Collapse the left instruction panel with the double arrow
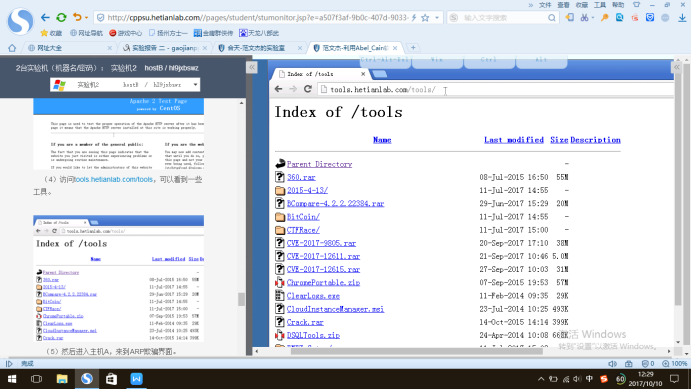 pyautogui.click(x=252, y=68)
